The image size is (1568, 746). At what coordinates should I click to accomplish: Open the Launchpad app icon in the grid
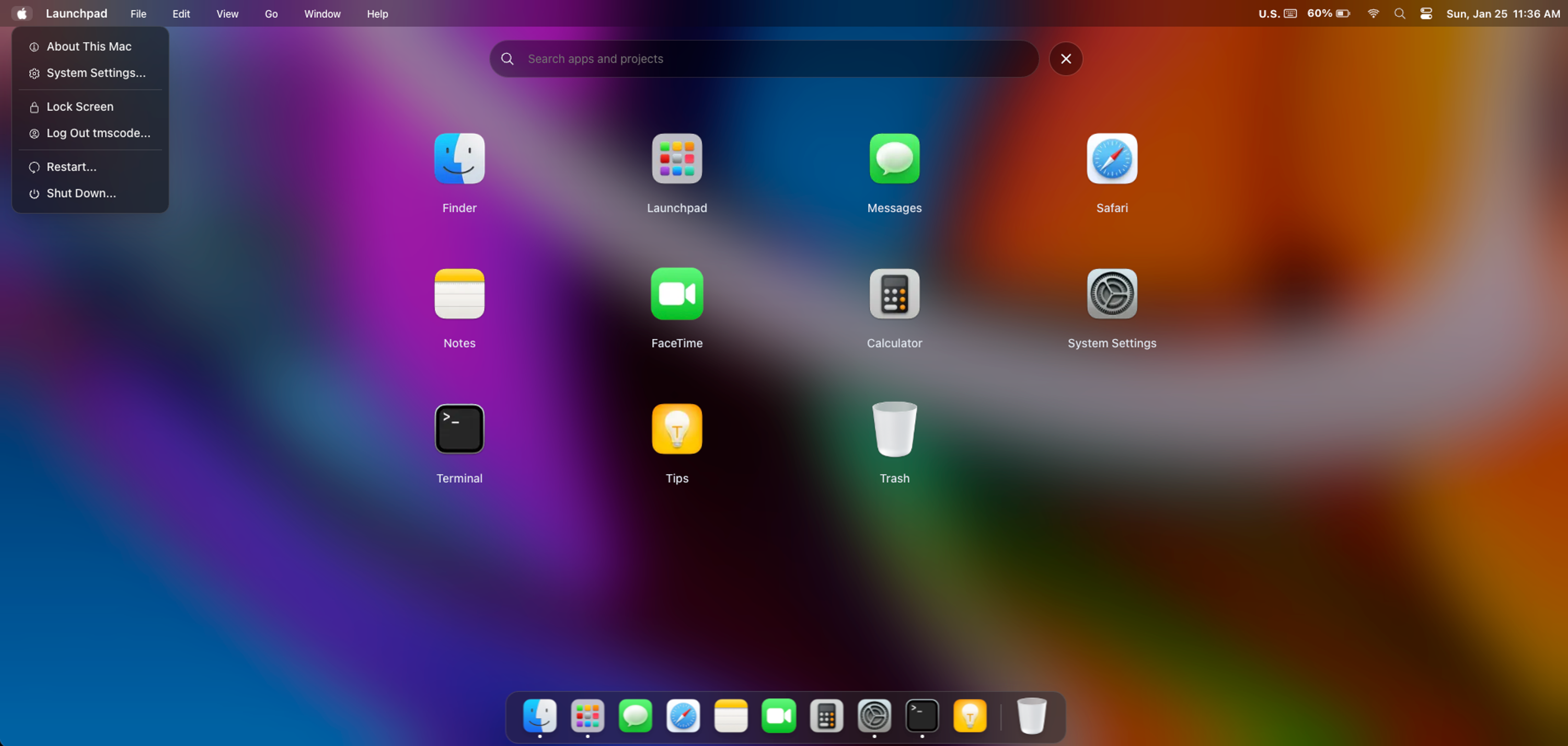point(676,158)
